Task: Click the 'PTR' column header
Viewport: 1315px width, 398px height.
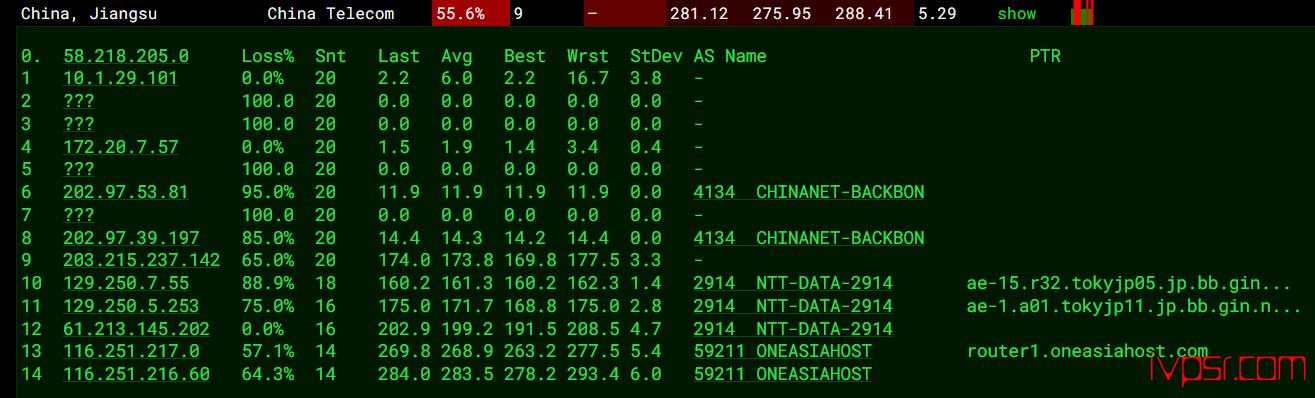Action: [1045, 56]
